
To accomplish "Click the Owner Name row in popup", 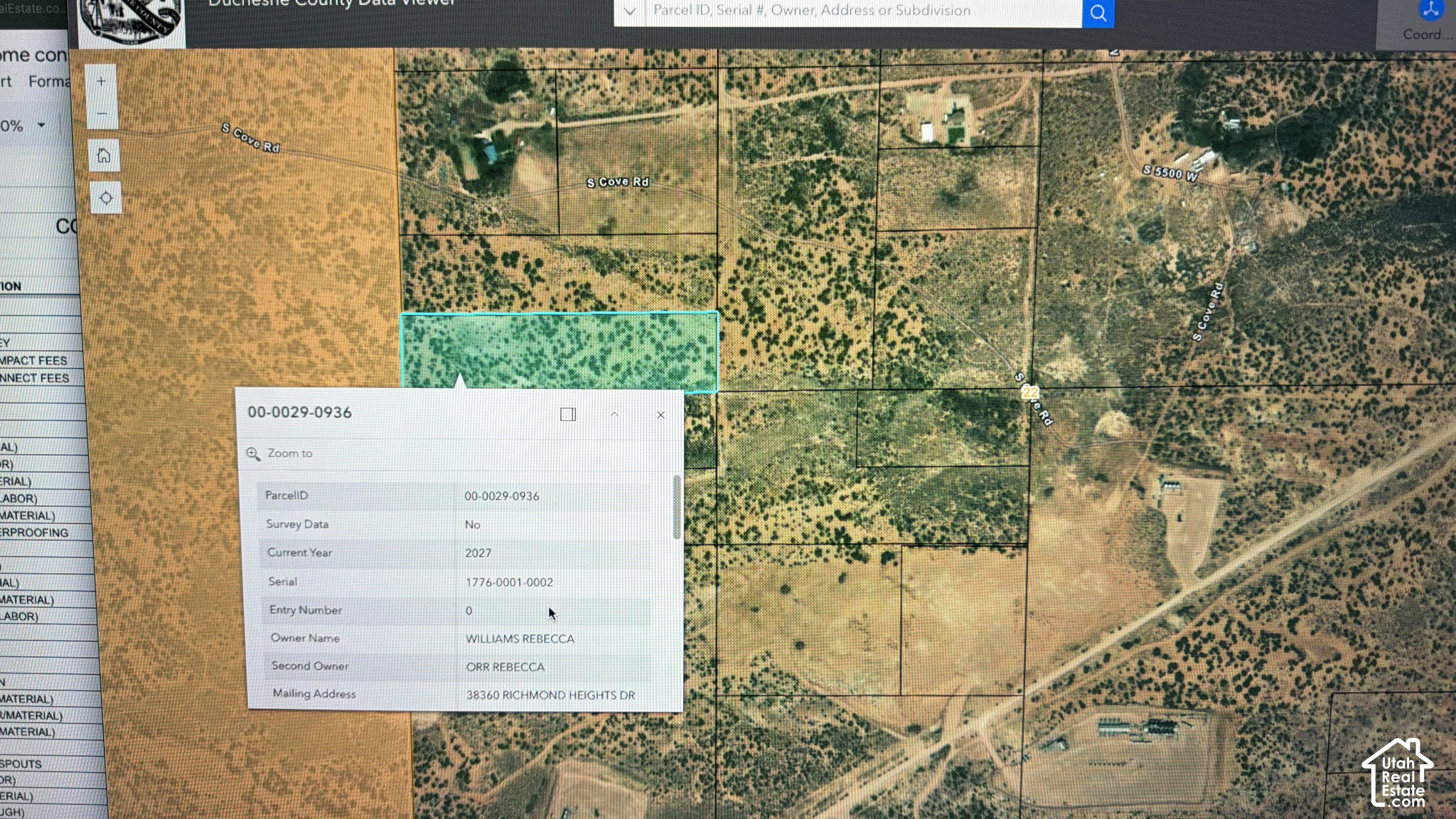I will click(x=454, y=638).
